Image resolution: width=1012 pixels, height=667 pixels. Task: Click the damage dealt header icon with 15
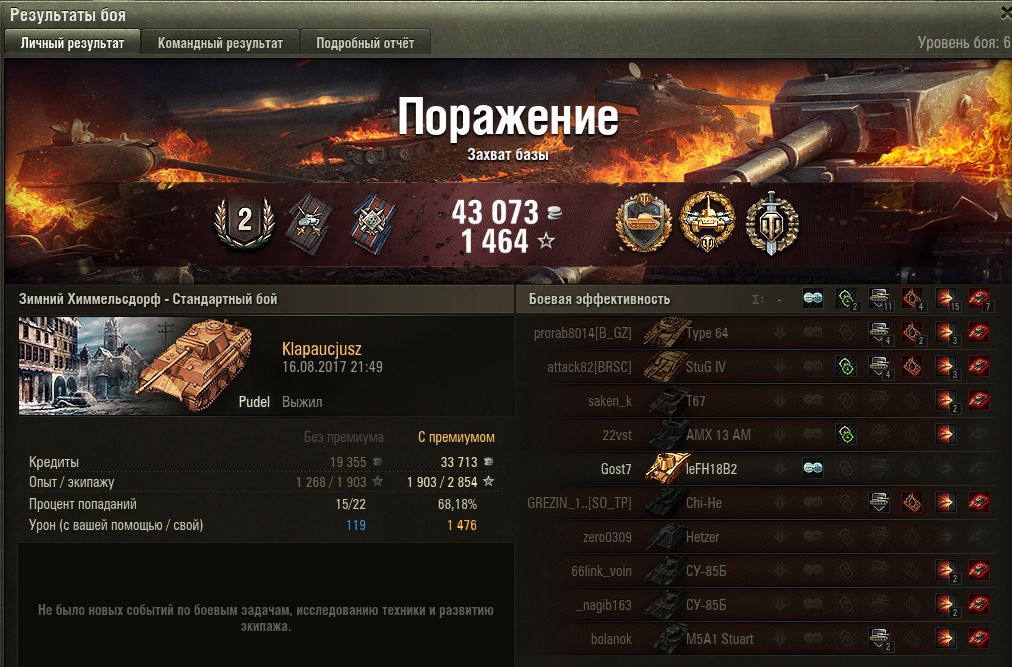(x=947, y=299)
